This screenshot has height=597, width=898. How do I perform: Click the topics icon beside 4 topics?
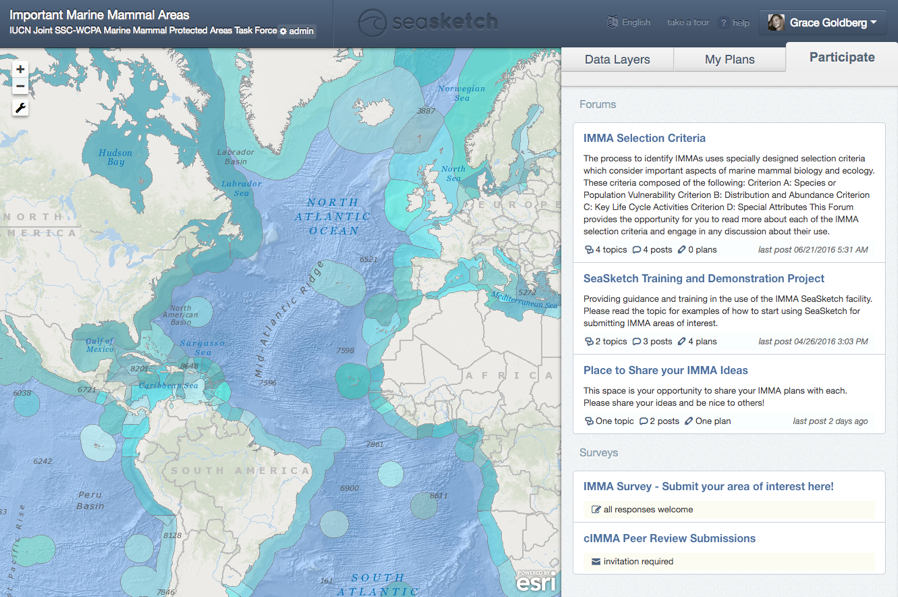[589, 250]
